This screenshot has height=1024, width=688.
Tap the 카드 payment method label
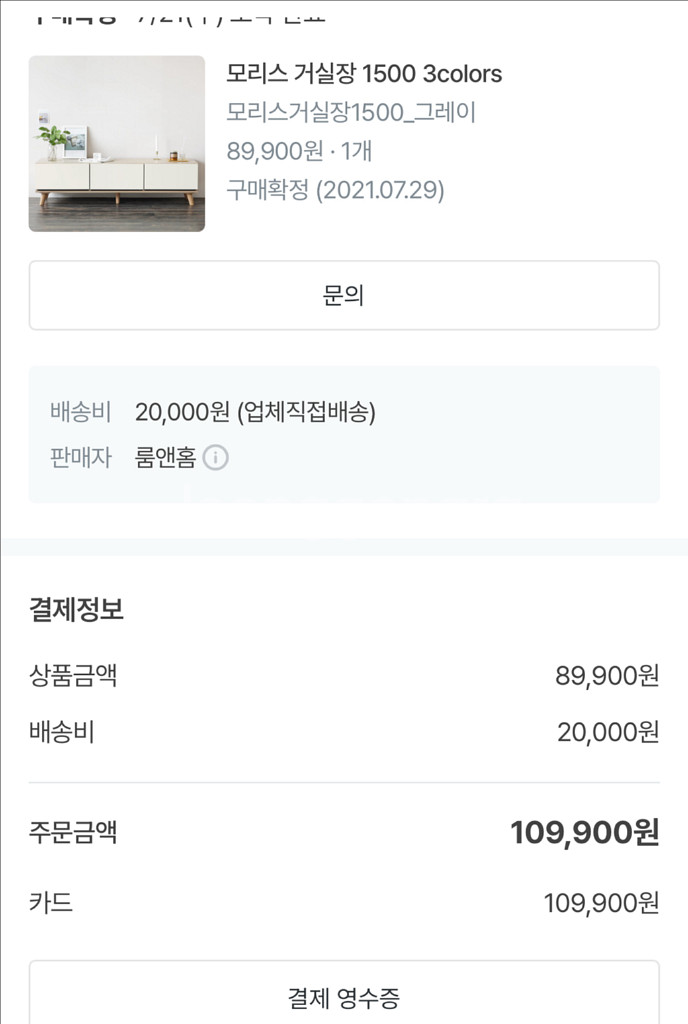pyautogui.click(x=51, y=903)
